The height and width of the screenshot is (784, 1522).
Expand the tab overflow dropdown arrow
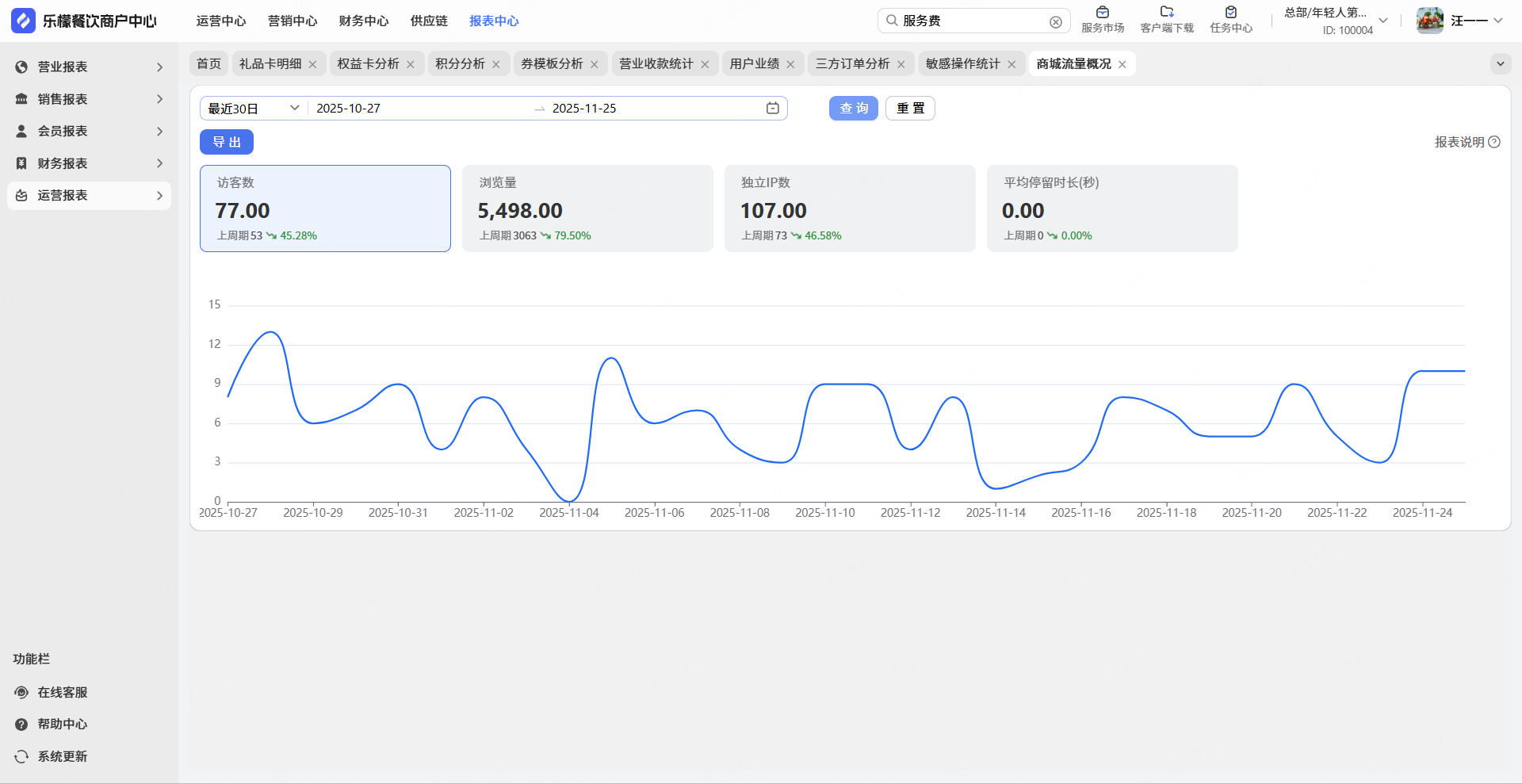1500,64
